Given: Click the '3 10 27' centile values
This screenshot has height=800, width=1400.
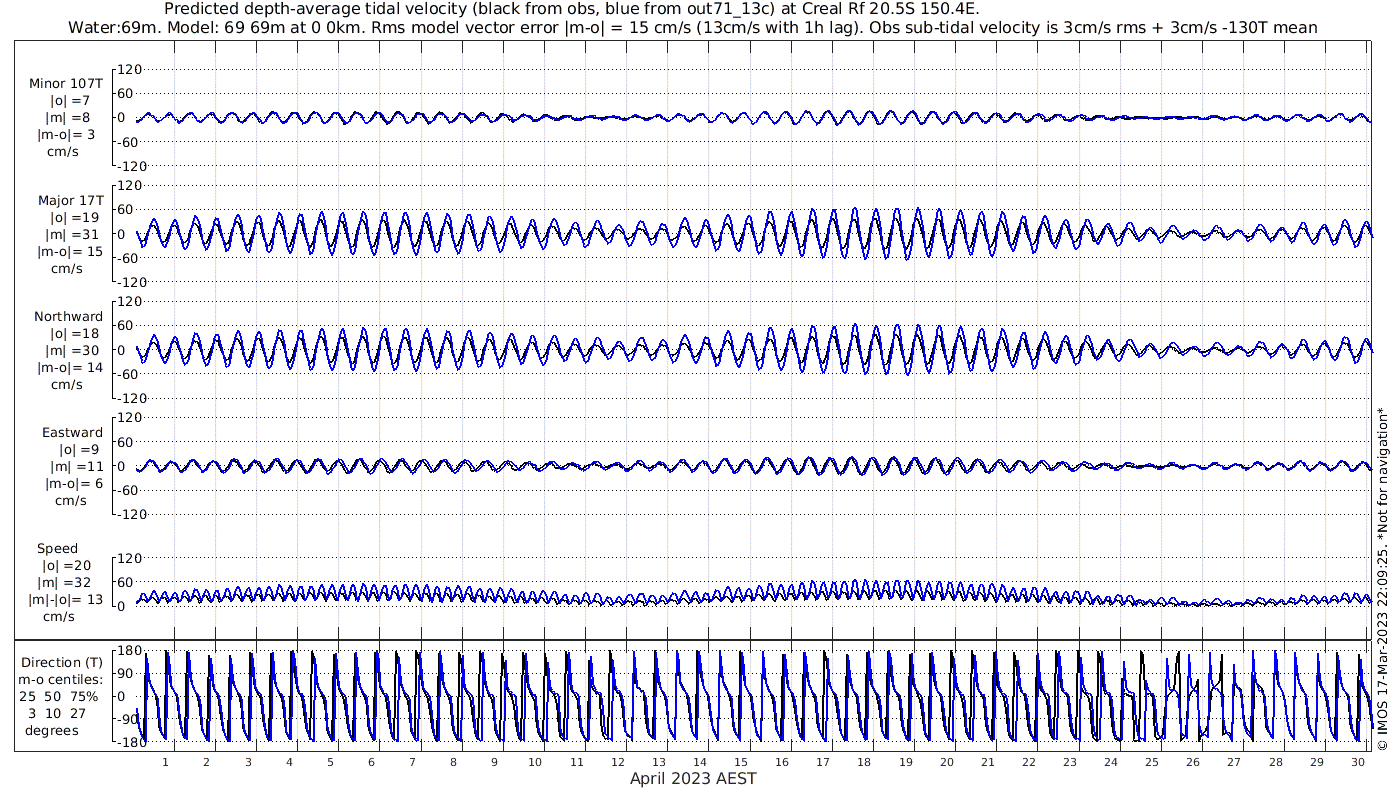Looking at the screenshot, I should 58,713.
